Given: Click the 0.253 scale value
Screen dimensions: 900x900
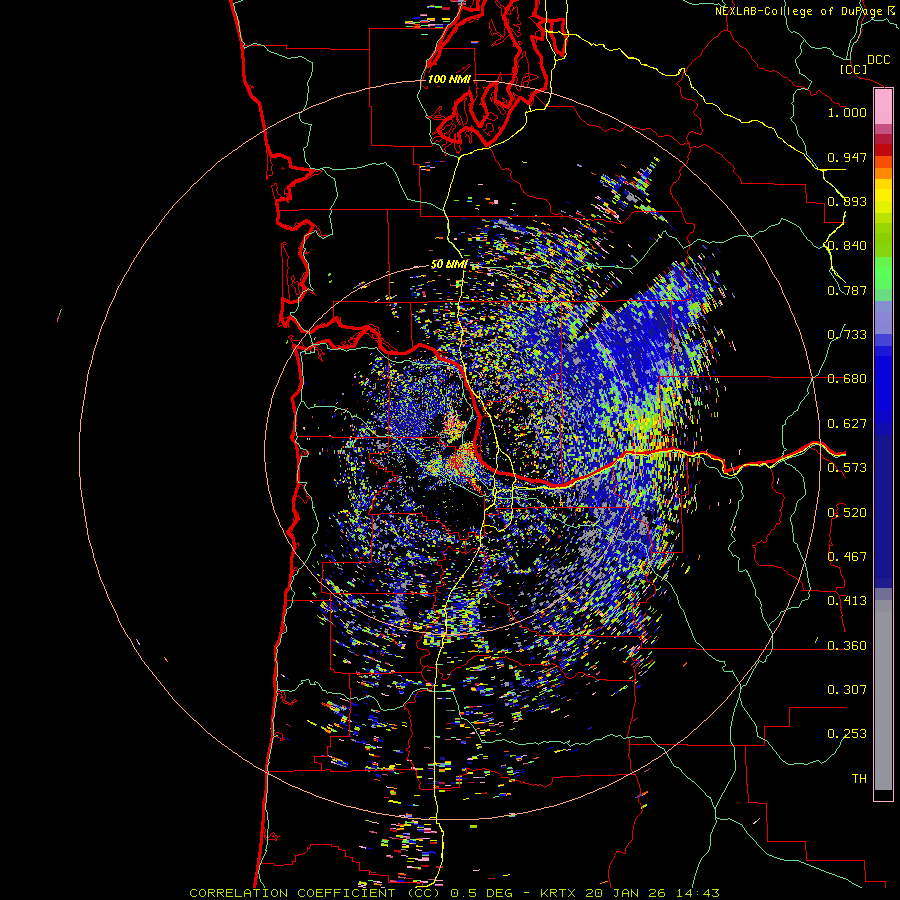Looking at the screenshot, I should pos(847,734).
